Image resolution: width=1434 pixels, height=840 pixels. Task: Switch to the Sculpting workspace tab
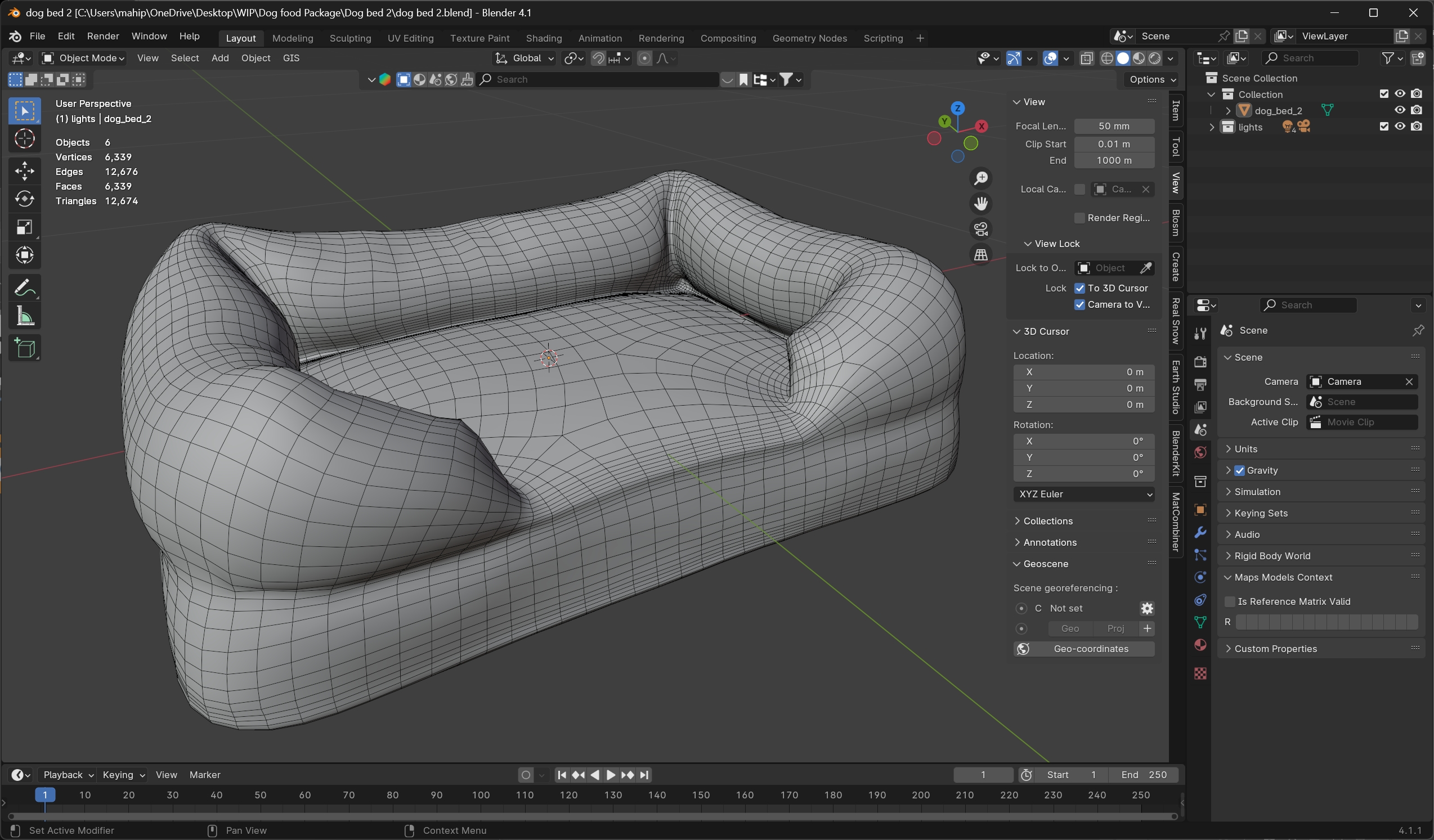pos(350,38)
